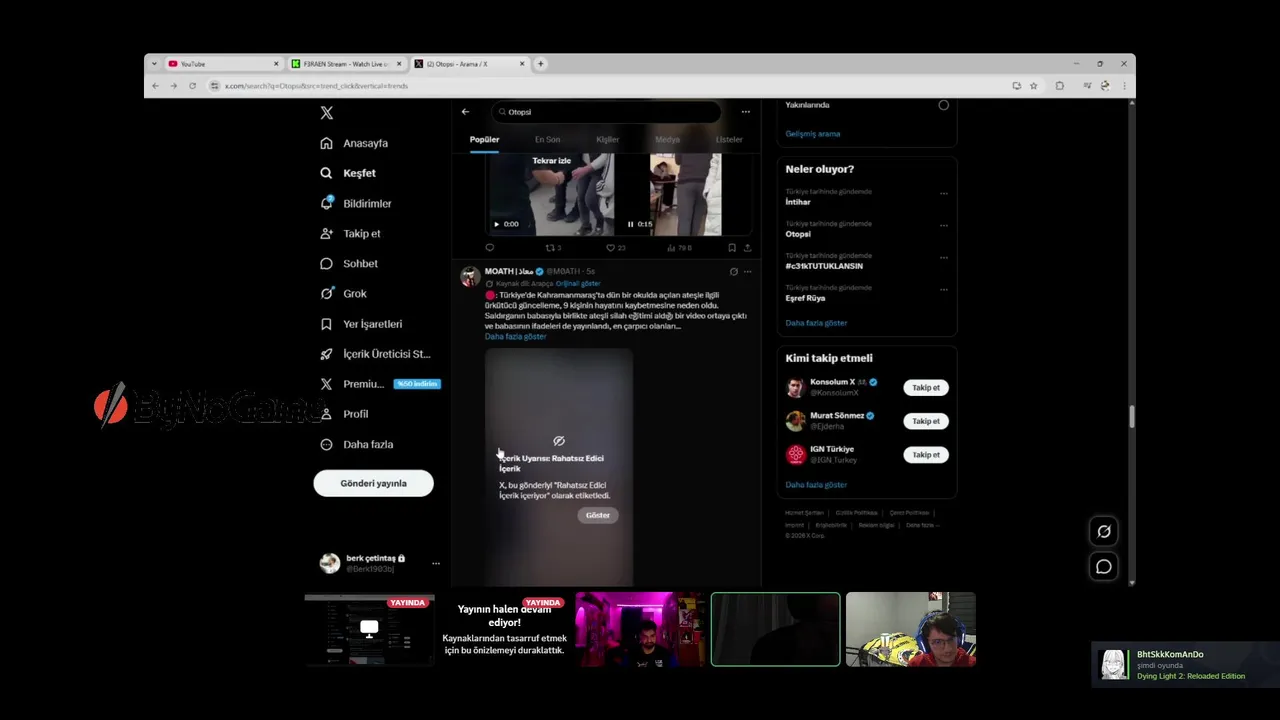Screen dimensions: 1280x720
Task: Open Keşfet from the sidebar
Action: 348,173
